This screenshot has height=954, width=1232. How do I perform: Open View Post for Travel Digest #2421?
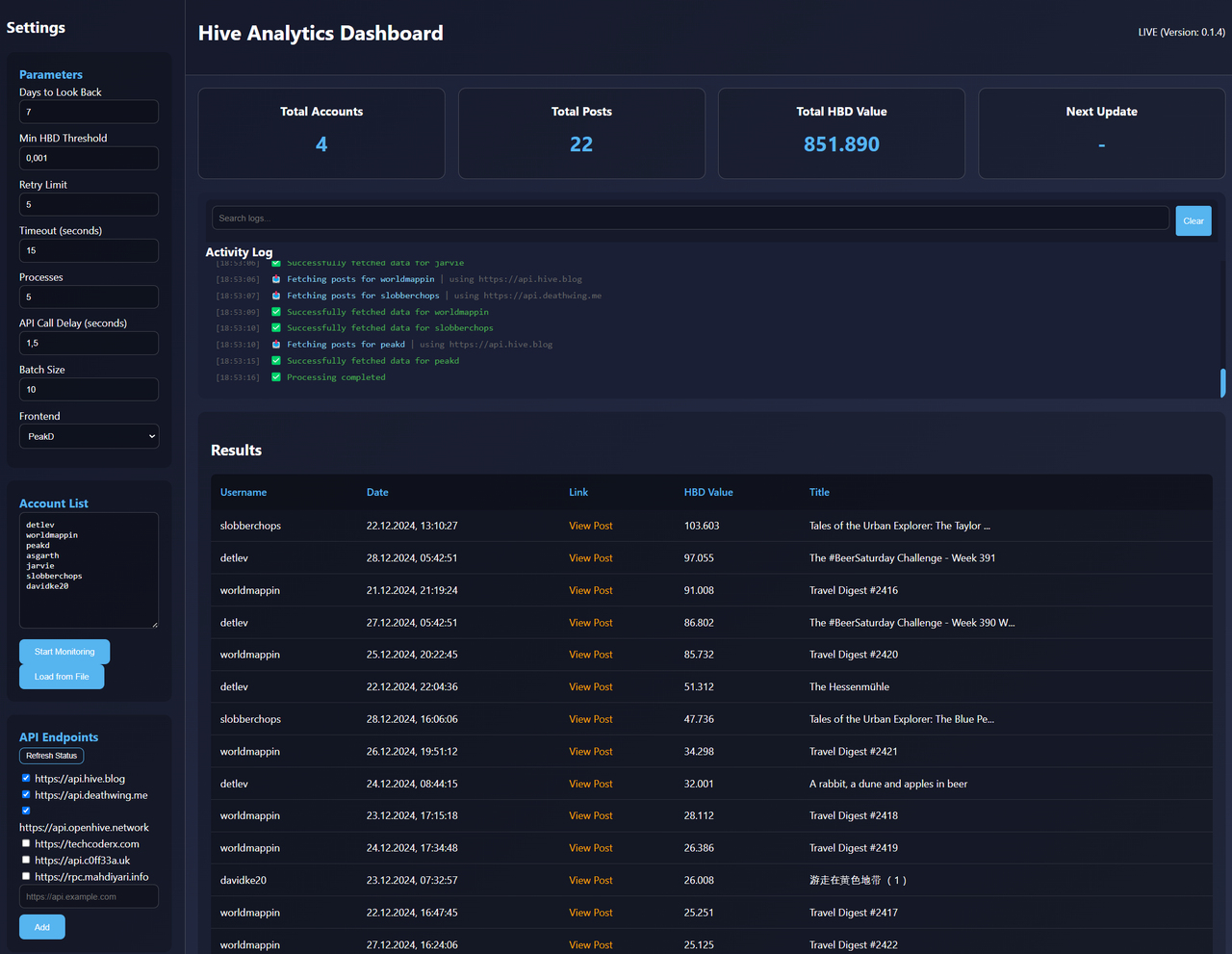590,752
